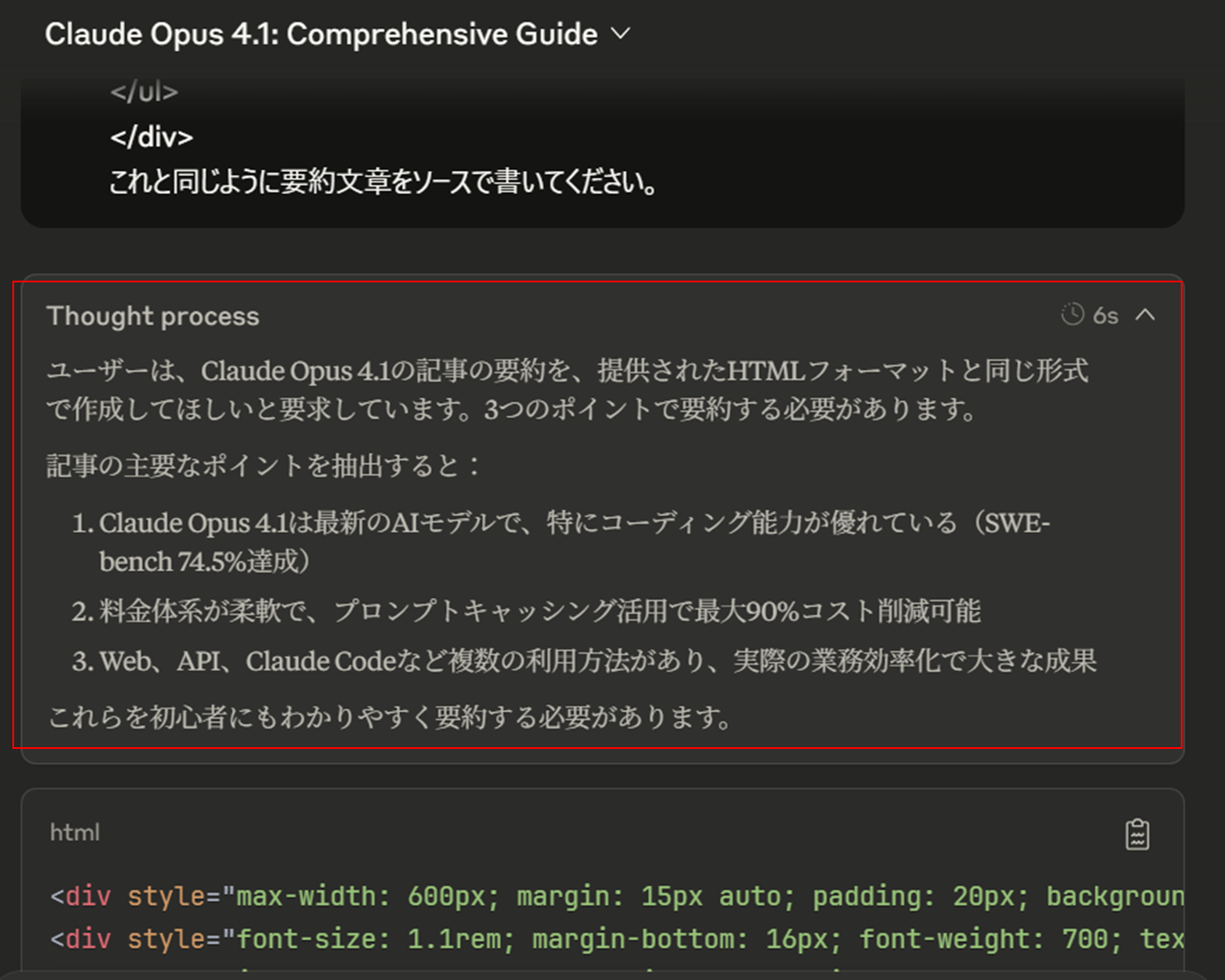Click list item 3 about Web、API、Claude Code
1225x980 pixels.
[x=584, y=660]
